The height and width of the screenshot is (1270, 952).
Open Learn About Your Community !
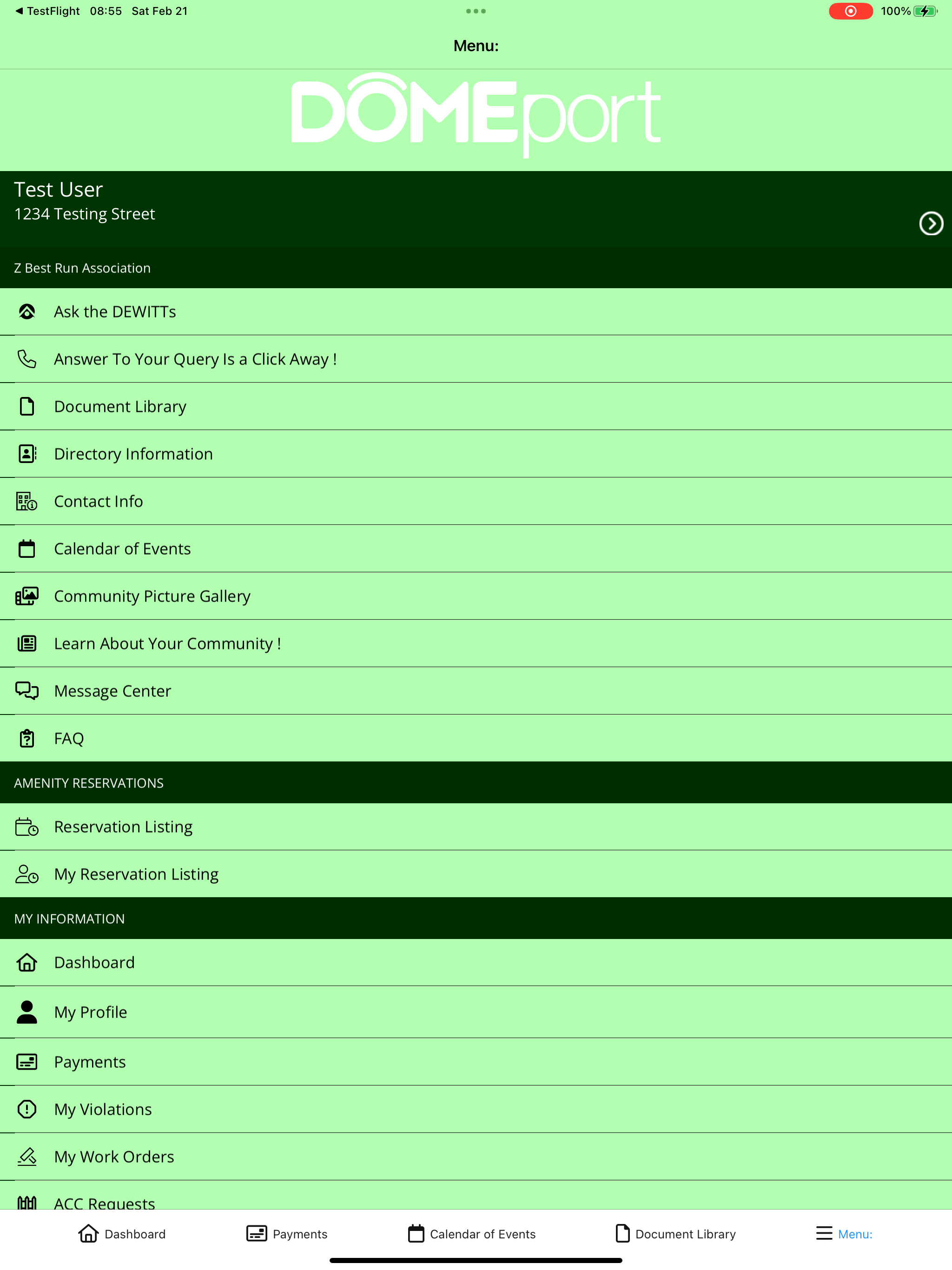pyautogui.click(x=476, y=644)
